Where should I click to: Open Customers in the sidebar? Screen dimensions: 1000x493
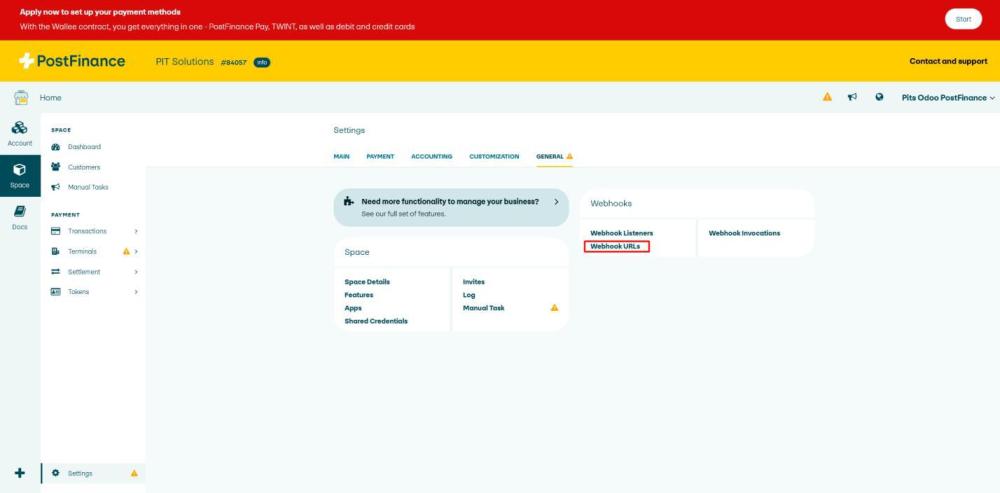coord(84,167)
